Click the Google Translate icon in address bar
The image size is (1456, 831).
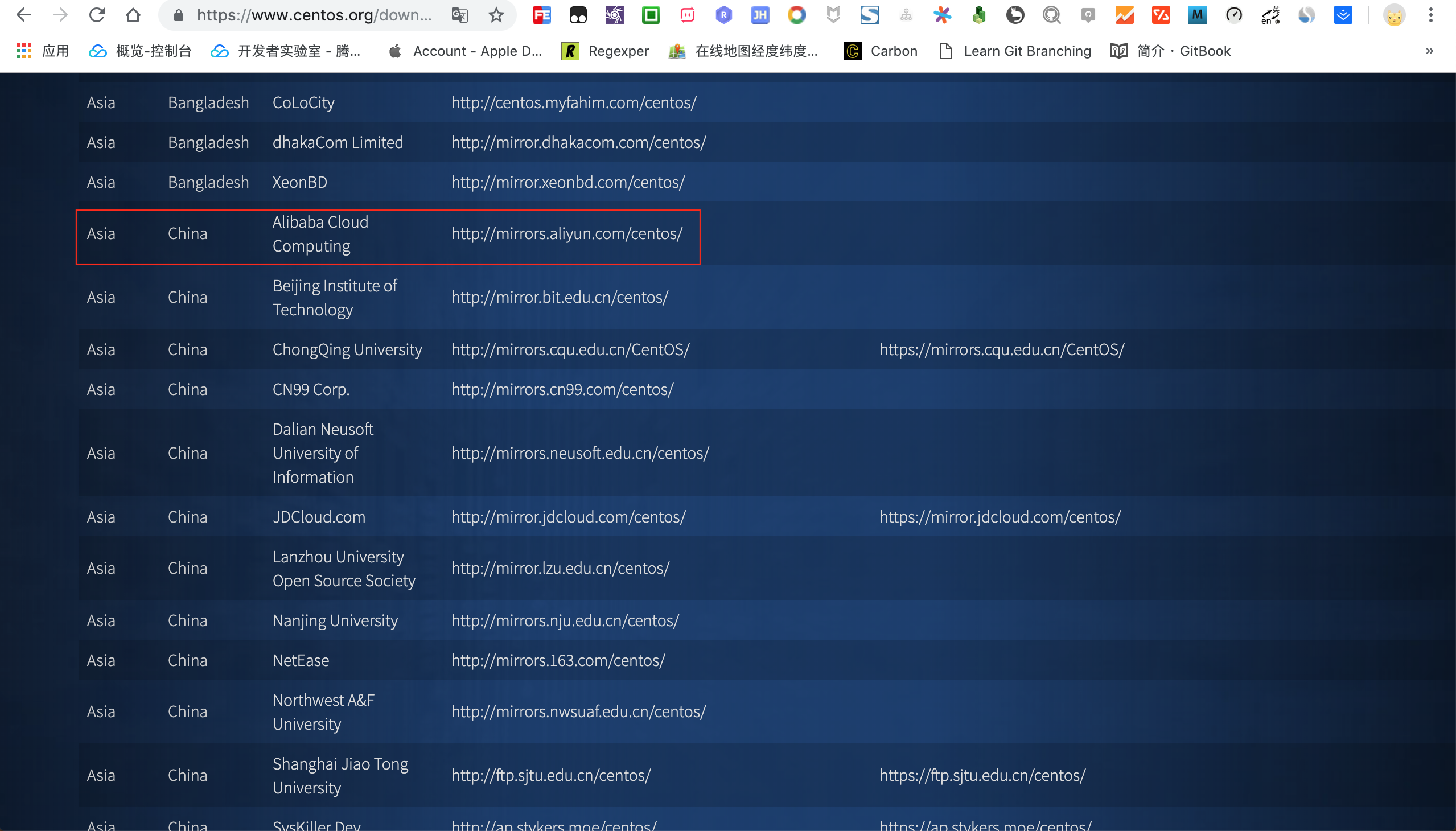point(459,15)
